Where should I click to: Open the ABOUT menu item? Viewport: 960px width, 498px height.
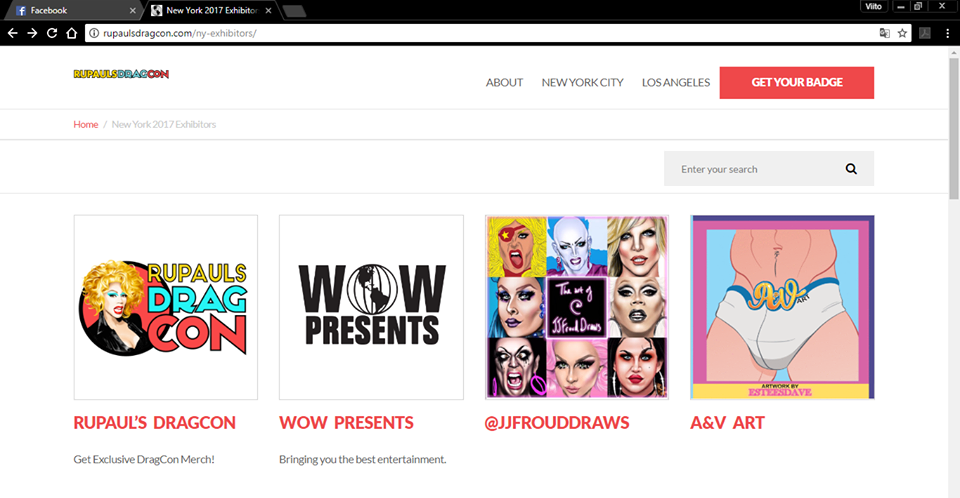point(504,83)
